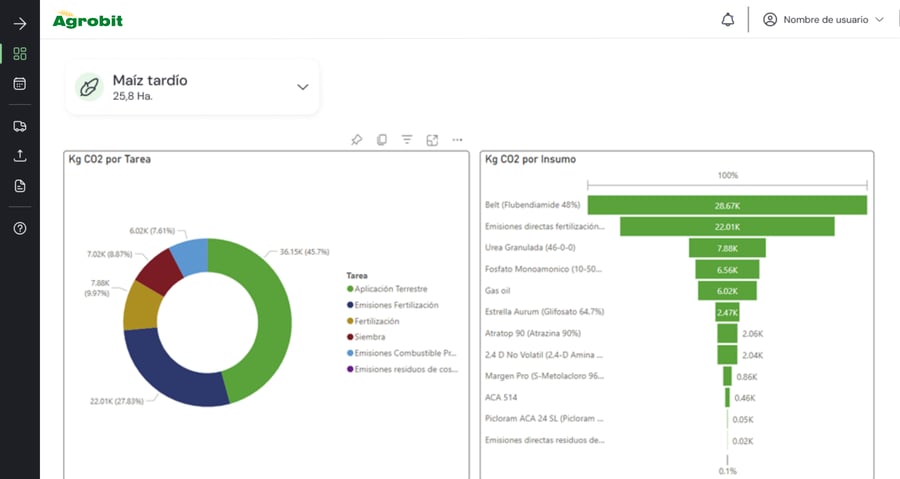Click the user avatar icon
This screenshot has height=479, width=900.
click(x=770, y=20)
